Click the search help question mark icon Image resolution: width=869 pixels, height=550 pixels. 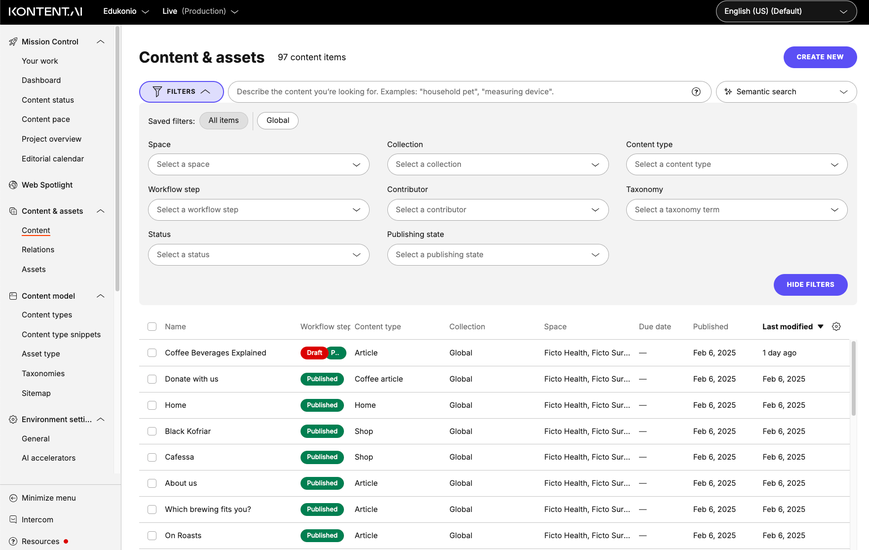click(696, 92)
